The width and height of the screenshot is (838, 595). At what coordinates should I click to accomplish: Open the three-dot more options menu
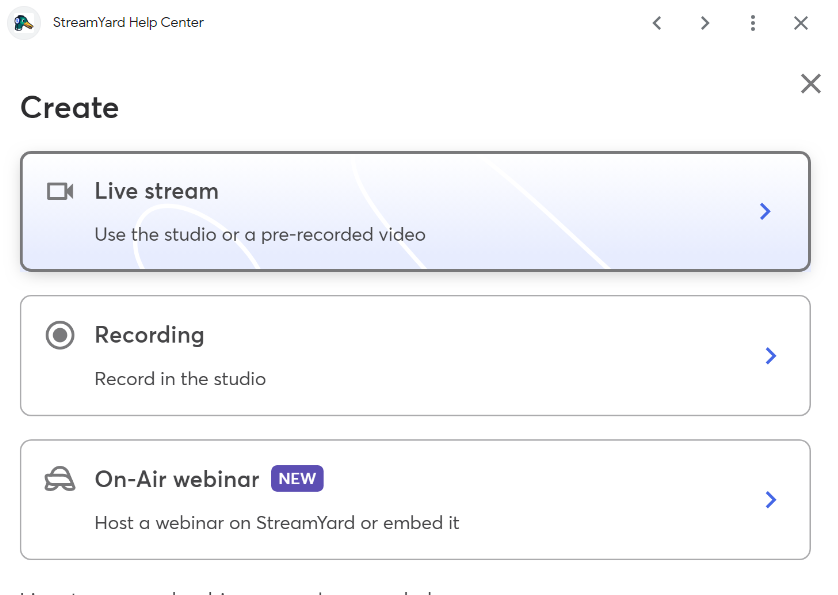752,23
